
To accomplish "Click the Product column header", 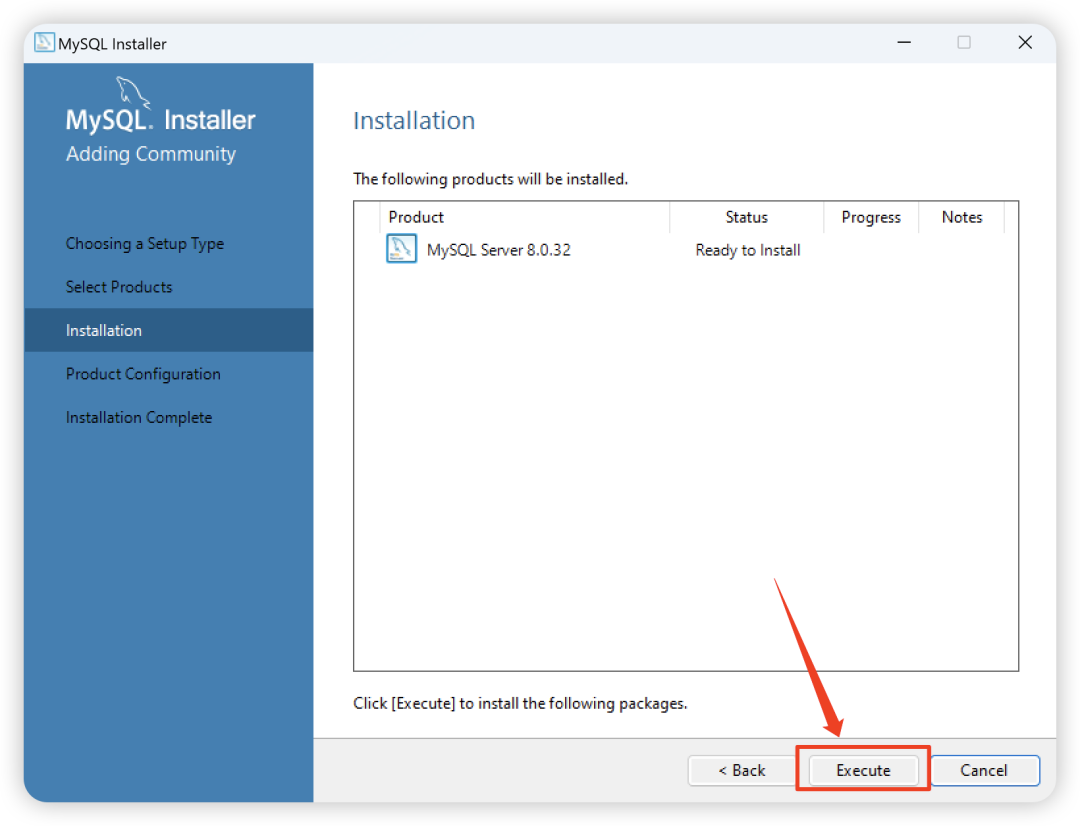I will click(524, 217).
